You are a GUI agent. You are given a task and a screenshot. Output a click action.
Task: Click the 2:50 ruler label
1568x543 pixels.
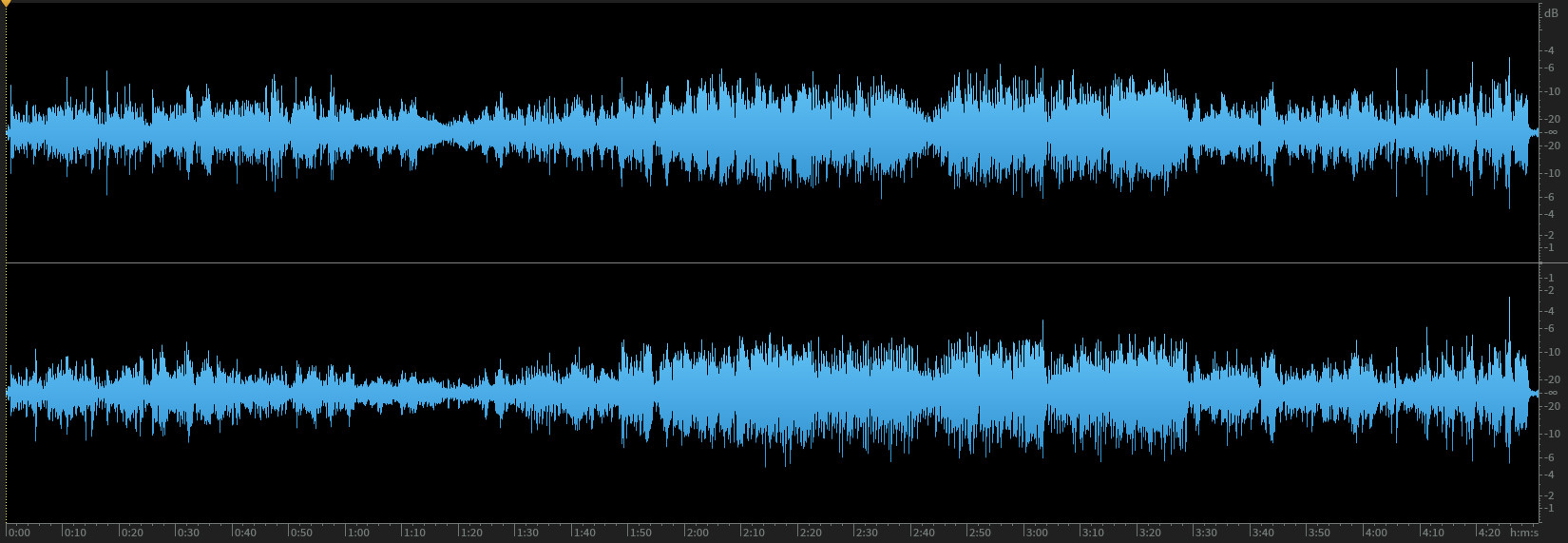(980, 533)
